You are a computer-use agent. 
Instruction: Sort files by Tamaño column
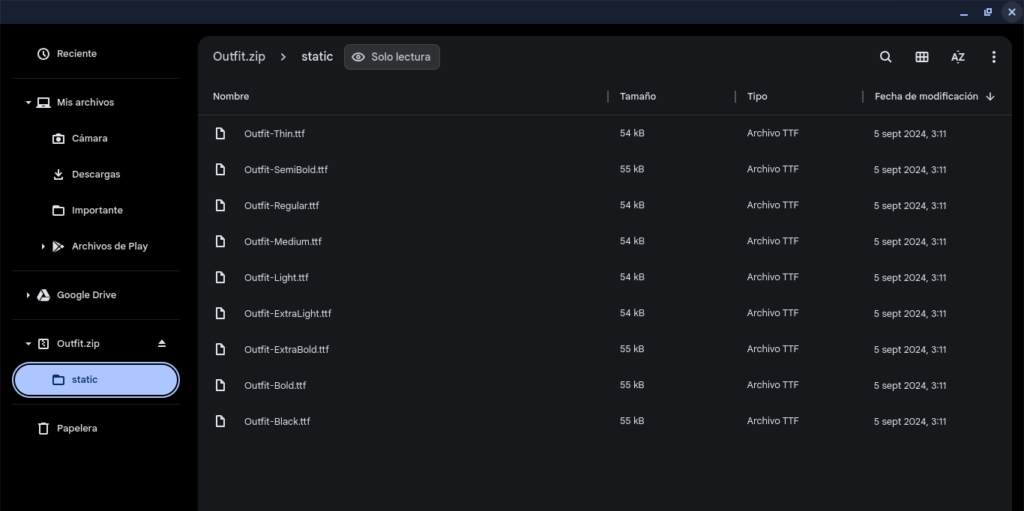638,97
